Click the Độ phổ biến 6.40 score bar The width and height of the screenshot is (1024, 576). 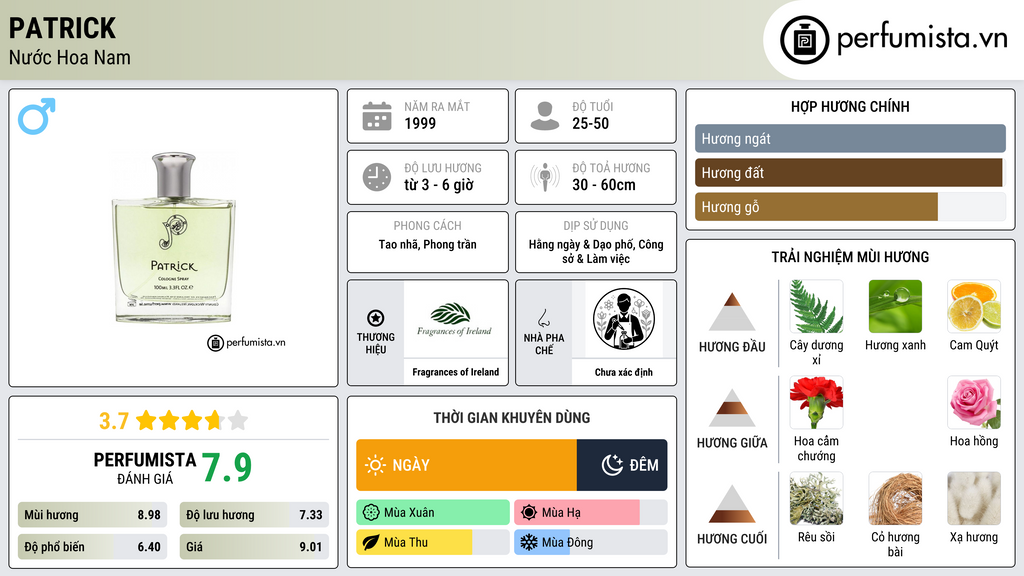(x=92, y=547)
